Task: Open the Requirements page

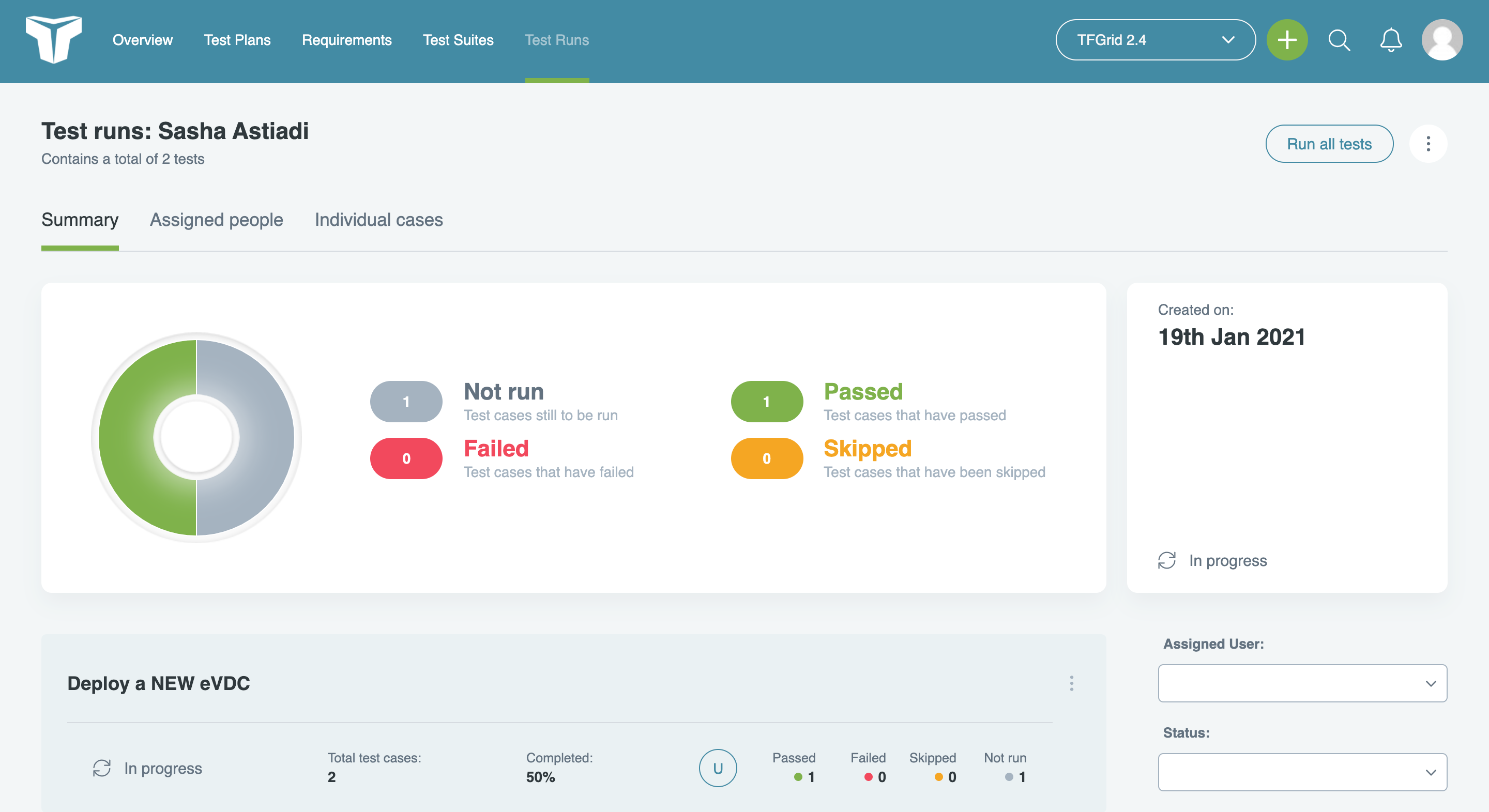Action: [346, 40]
